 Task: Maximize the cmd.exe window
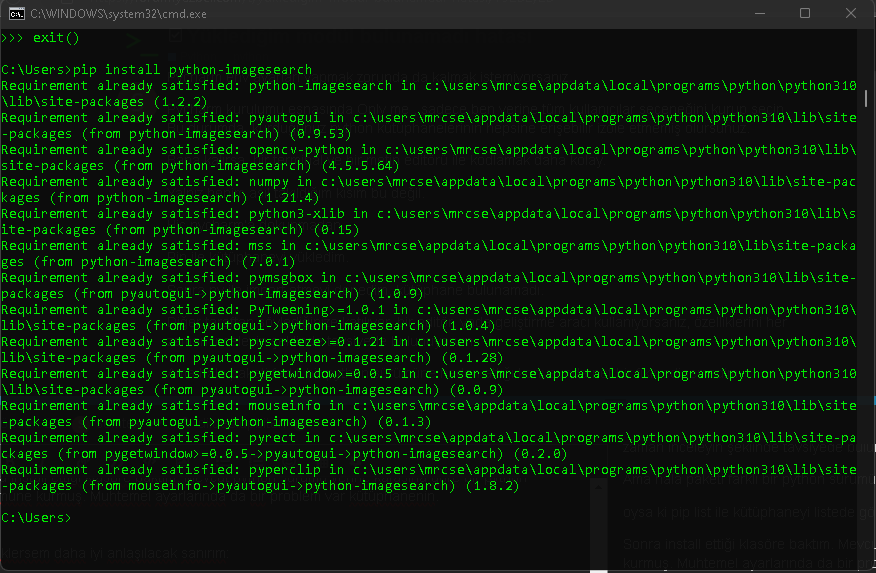point(805,13)
